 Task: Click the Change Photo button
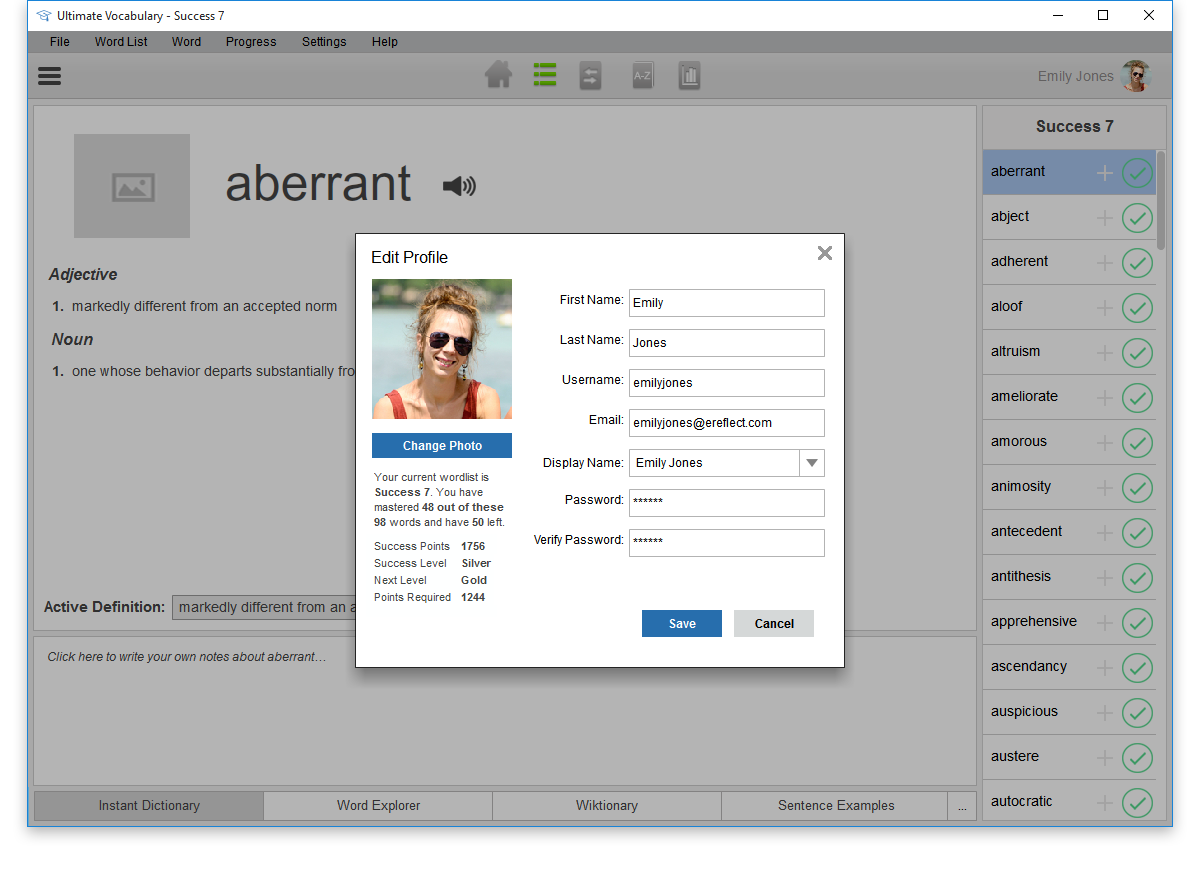tap(442, 446)
